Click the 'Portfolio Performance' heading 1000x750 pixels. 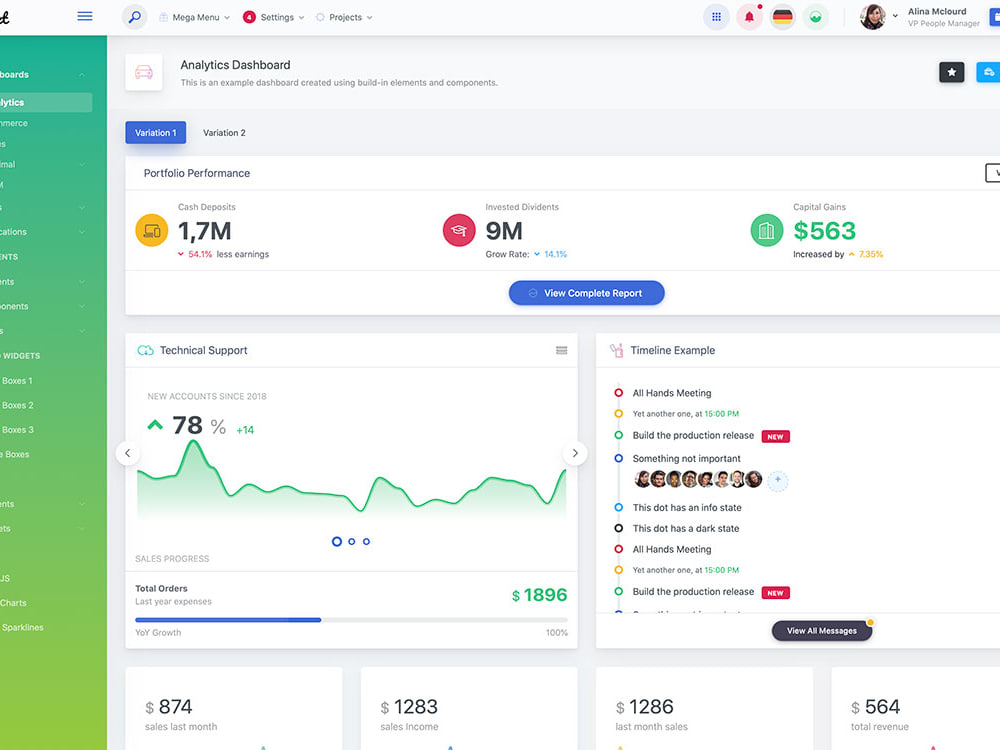tap(196, 173)
